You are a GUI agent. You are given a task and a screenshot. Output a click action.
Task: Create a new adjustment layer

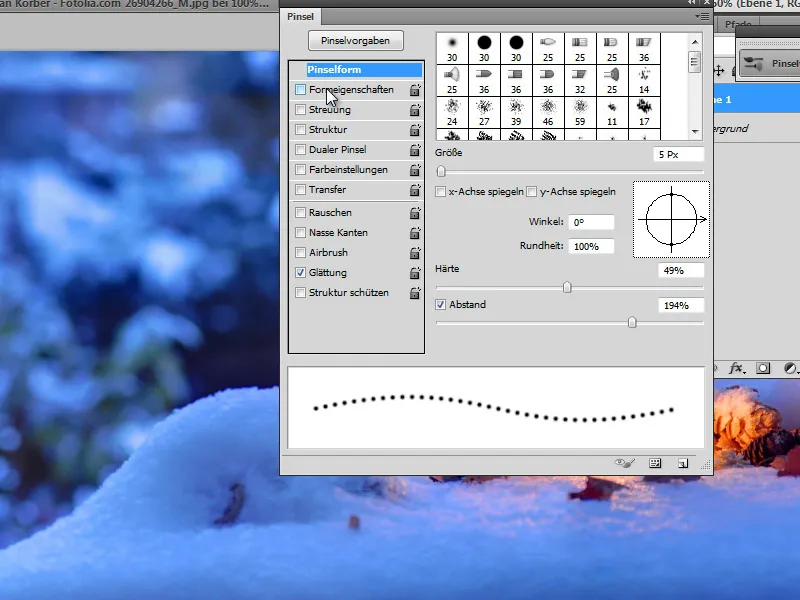pos(790,368)
